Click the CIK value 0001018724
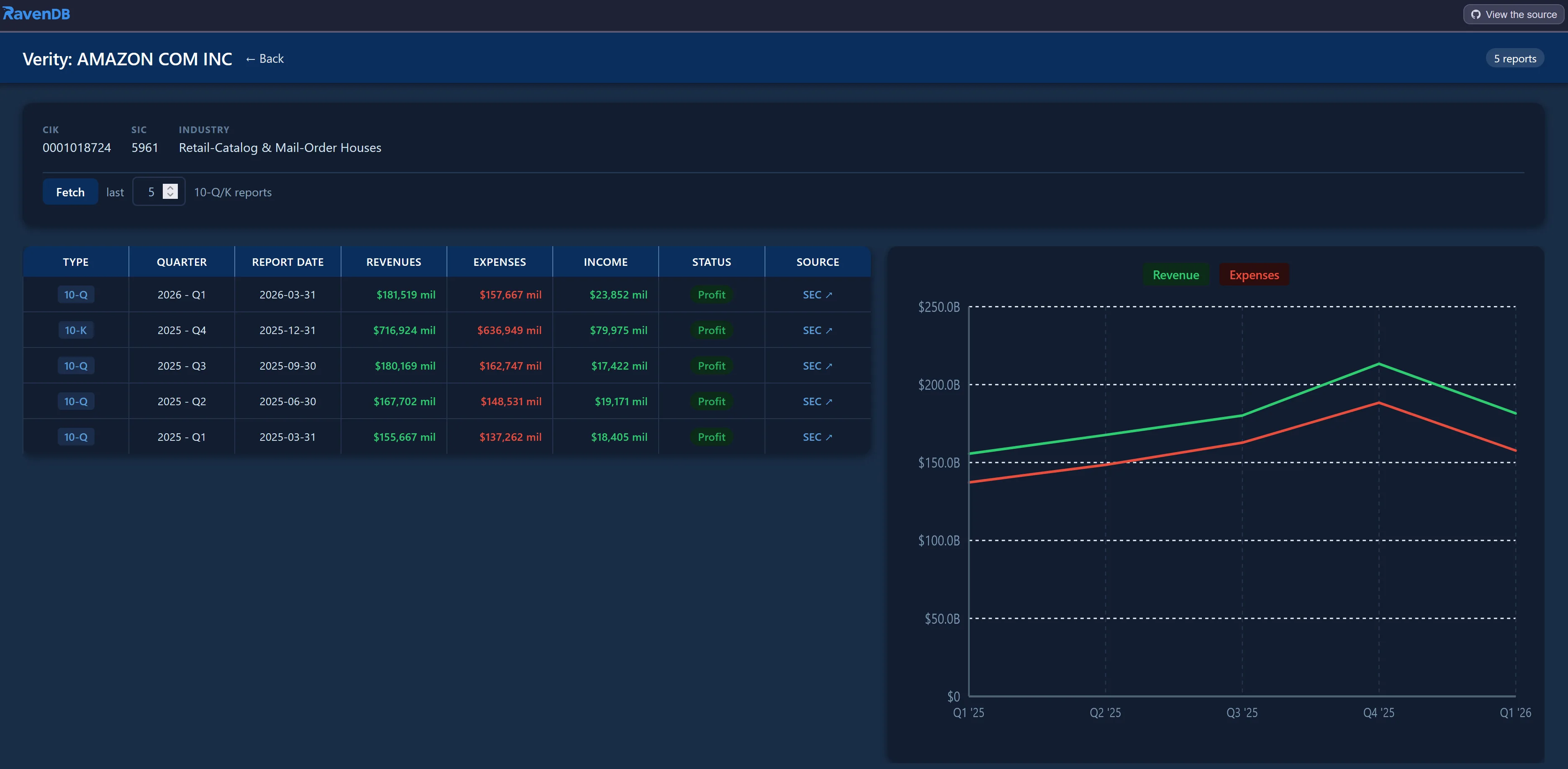Image resolution: width=1568 pixels, height=769 pixels. pos(77,147)
